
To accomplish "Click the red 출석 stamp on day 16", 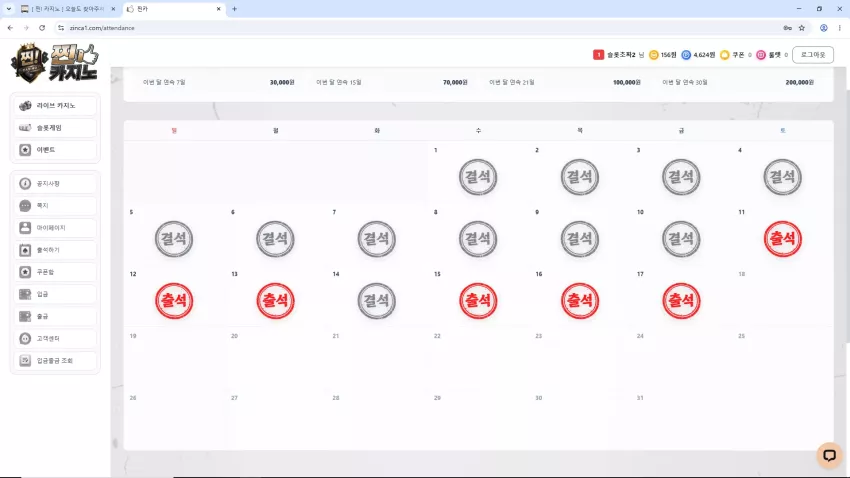I will [579, 301].
